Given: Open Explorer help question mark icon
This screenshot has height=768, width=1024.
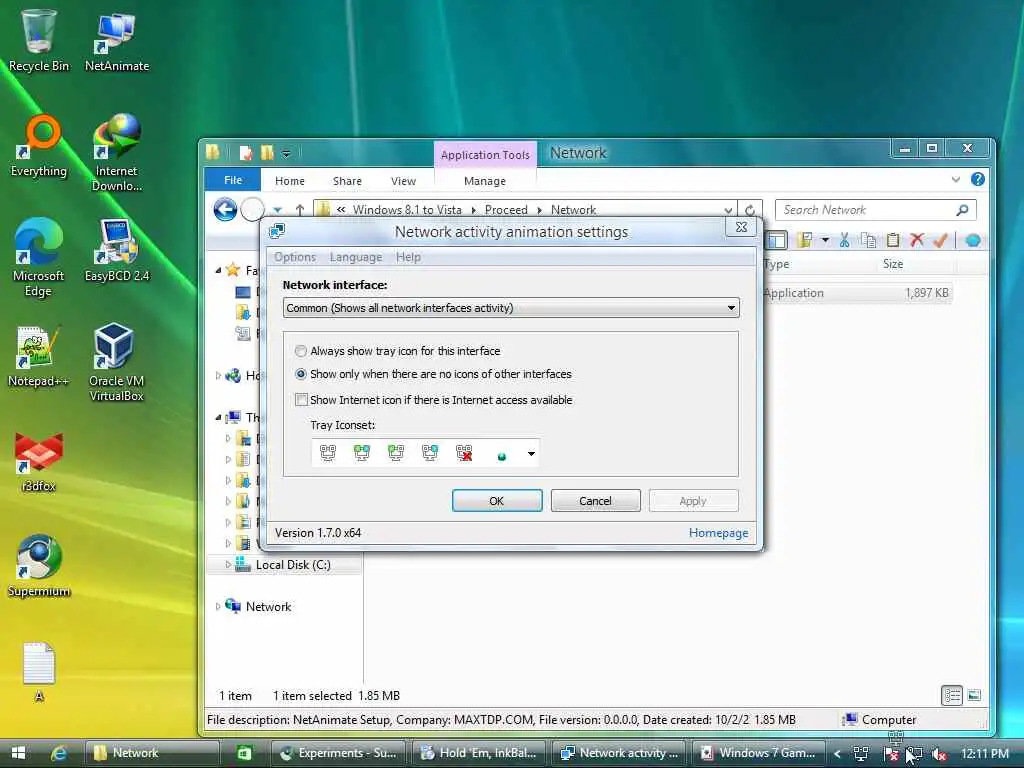Looking at the screenshot, I should tap(978, 179).
